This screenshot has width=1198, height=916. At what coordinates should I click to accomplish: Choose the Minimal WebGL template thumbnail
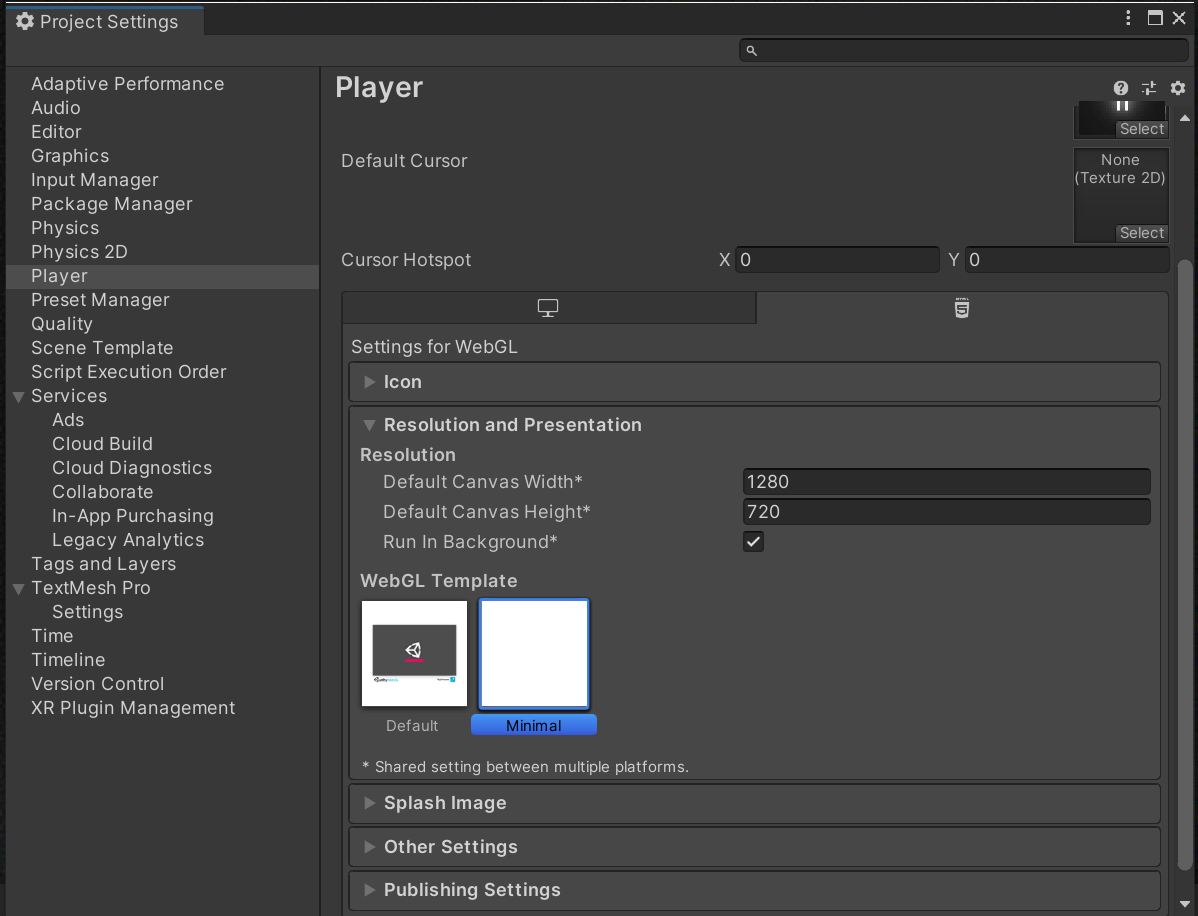tap(534, 653)
